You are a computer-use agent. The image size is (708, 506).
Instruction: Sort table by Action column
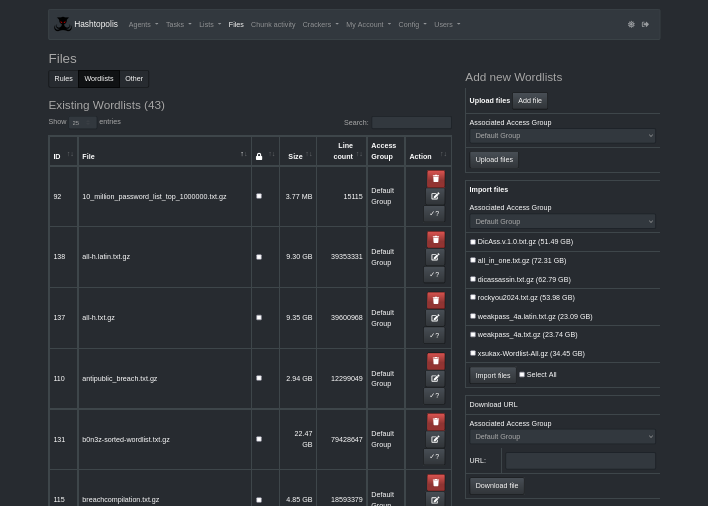[x=428, y=151]
